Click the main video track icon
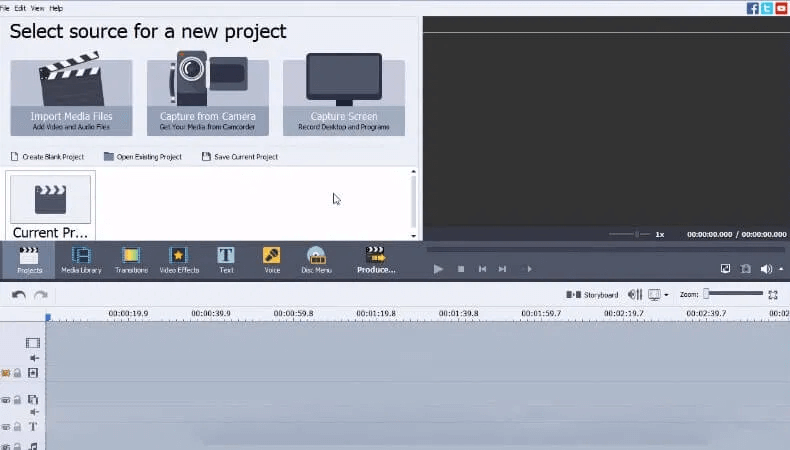This screenshot has width=790, height=450. pos(33,343)
